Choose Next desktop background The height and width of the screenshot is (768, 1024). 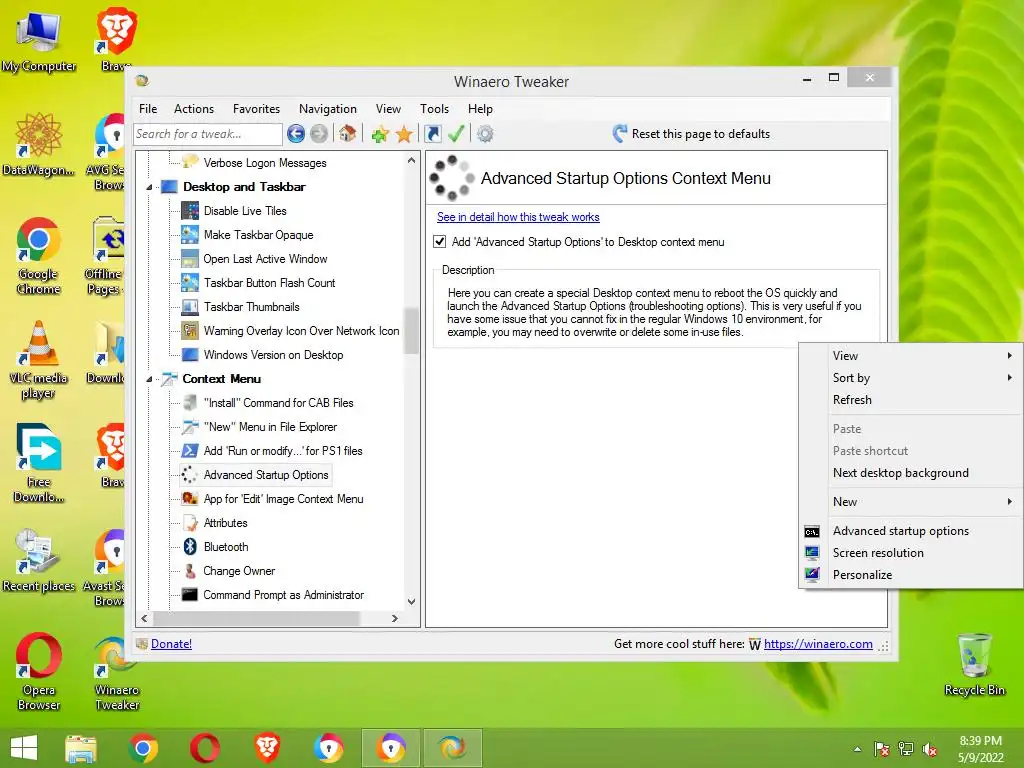[x=911, y=473]
